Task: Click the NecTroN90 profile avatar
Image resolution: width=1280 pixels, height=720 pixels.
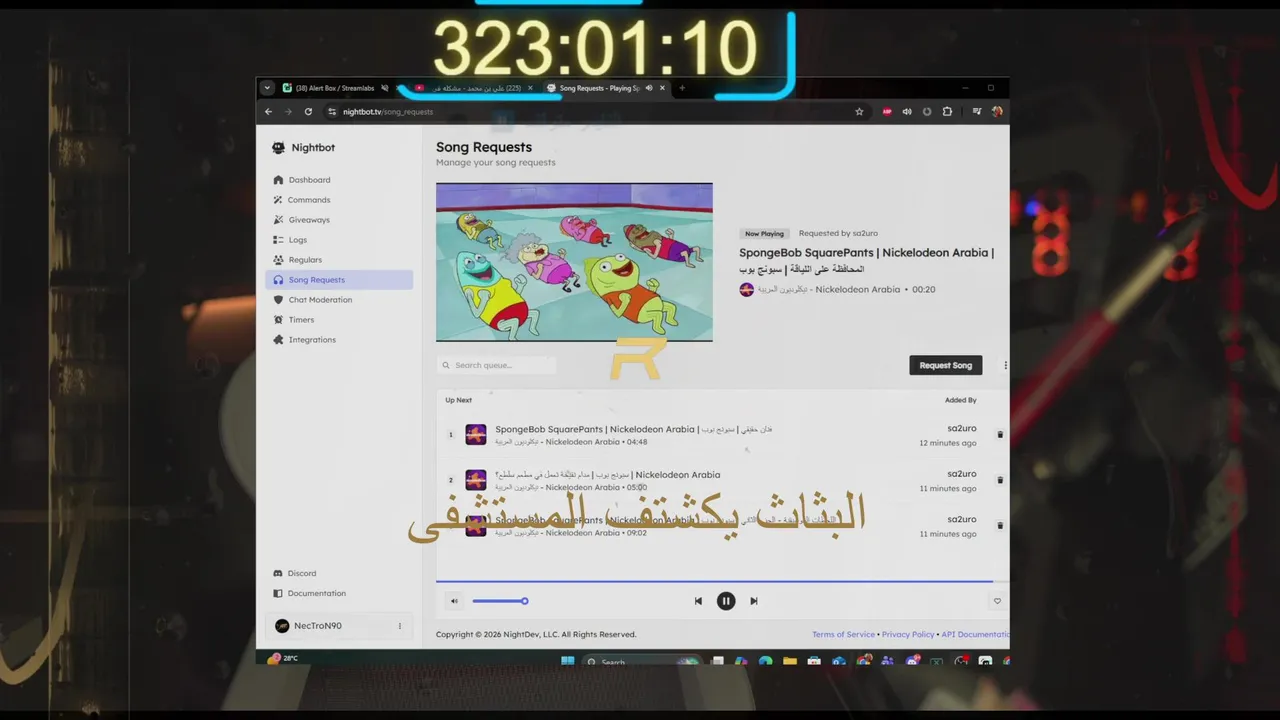Action: [282, 626]
